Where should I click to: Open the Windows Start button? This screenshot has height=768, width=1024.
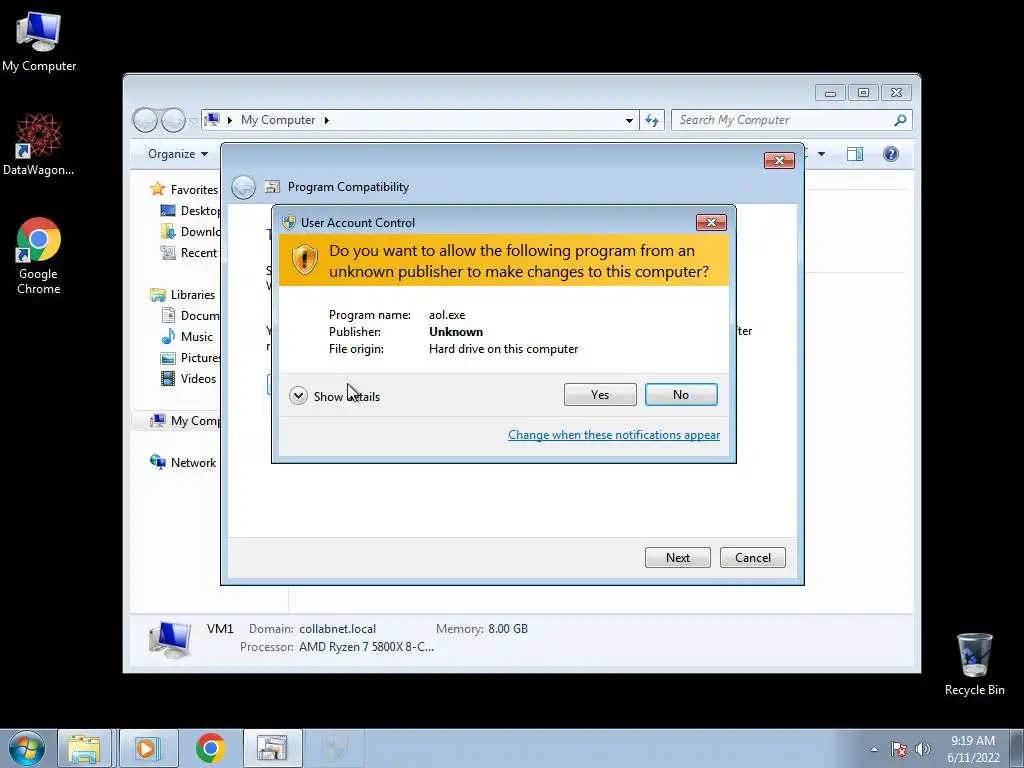click(27, 748)
